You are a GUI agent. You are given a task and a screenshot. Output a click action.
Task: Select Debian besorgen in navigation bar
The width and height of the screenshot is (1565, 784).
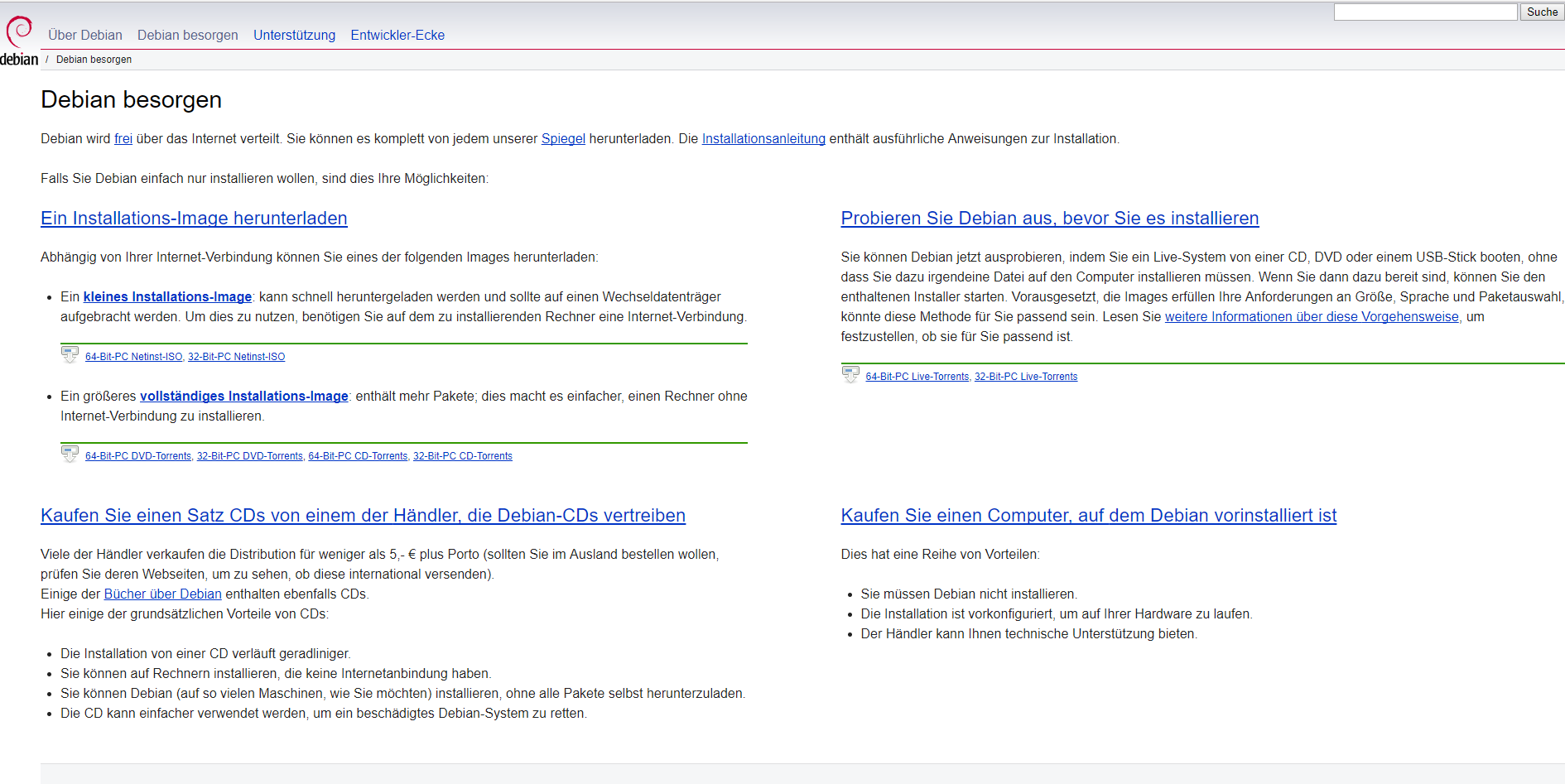pyautogui.click(x=187, y=35)
